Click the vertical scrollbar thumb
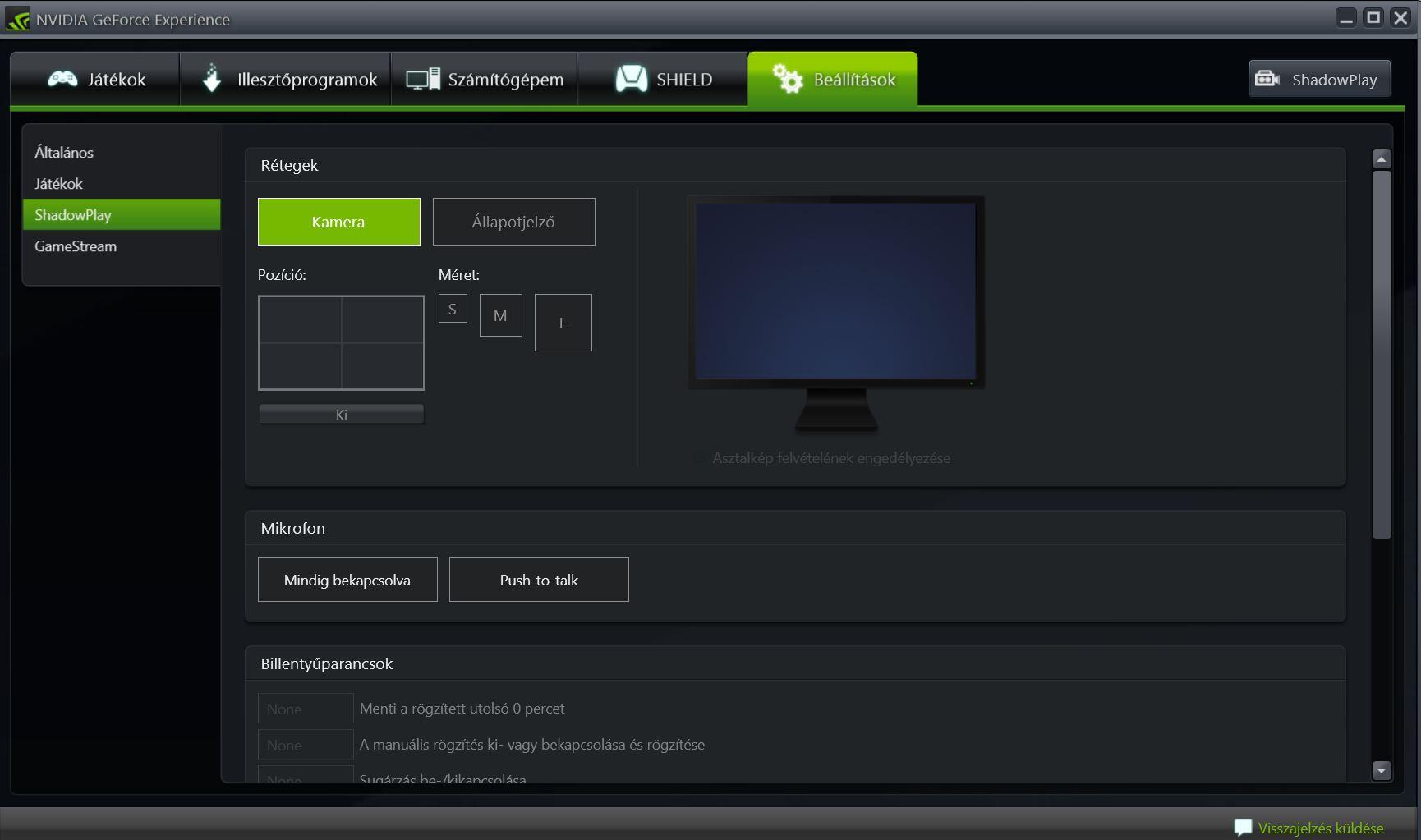1421x840 pixels. [x=1382, y=355]
